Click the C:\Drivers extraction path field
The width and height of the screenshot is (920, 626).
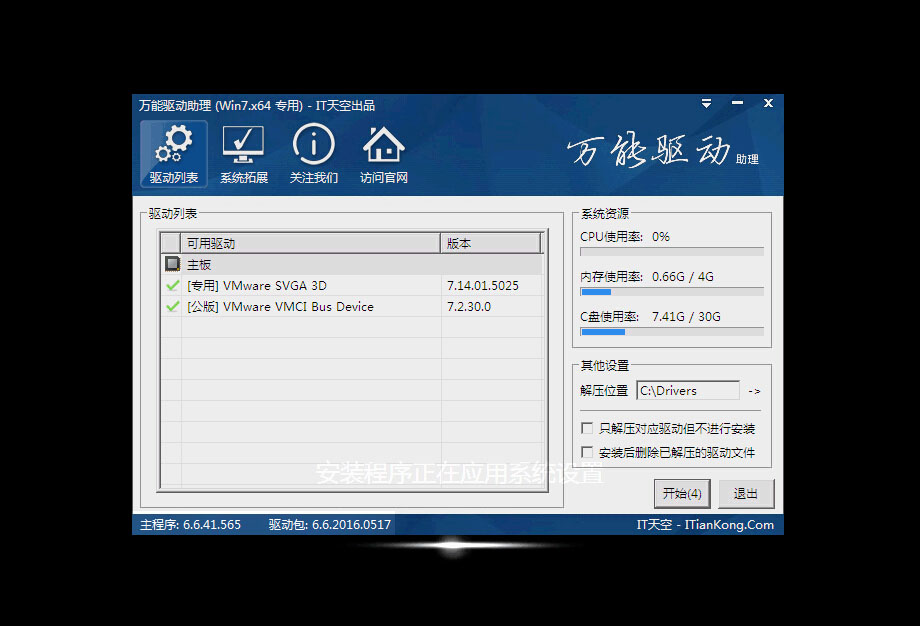click(x=688, y=390)
